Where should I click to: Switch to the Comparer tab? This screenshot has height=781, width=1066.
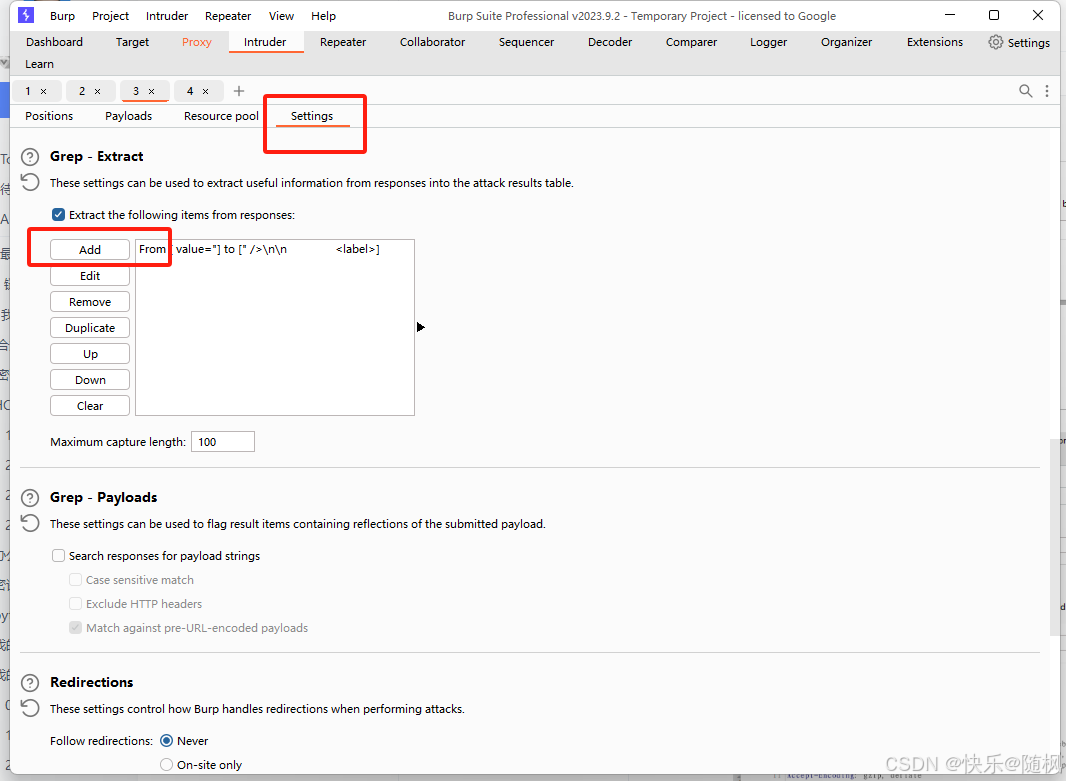[691, 42]
